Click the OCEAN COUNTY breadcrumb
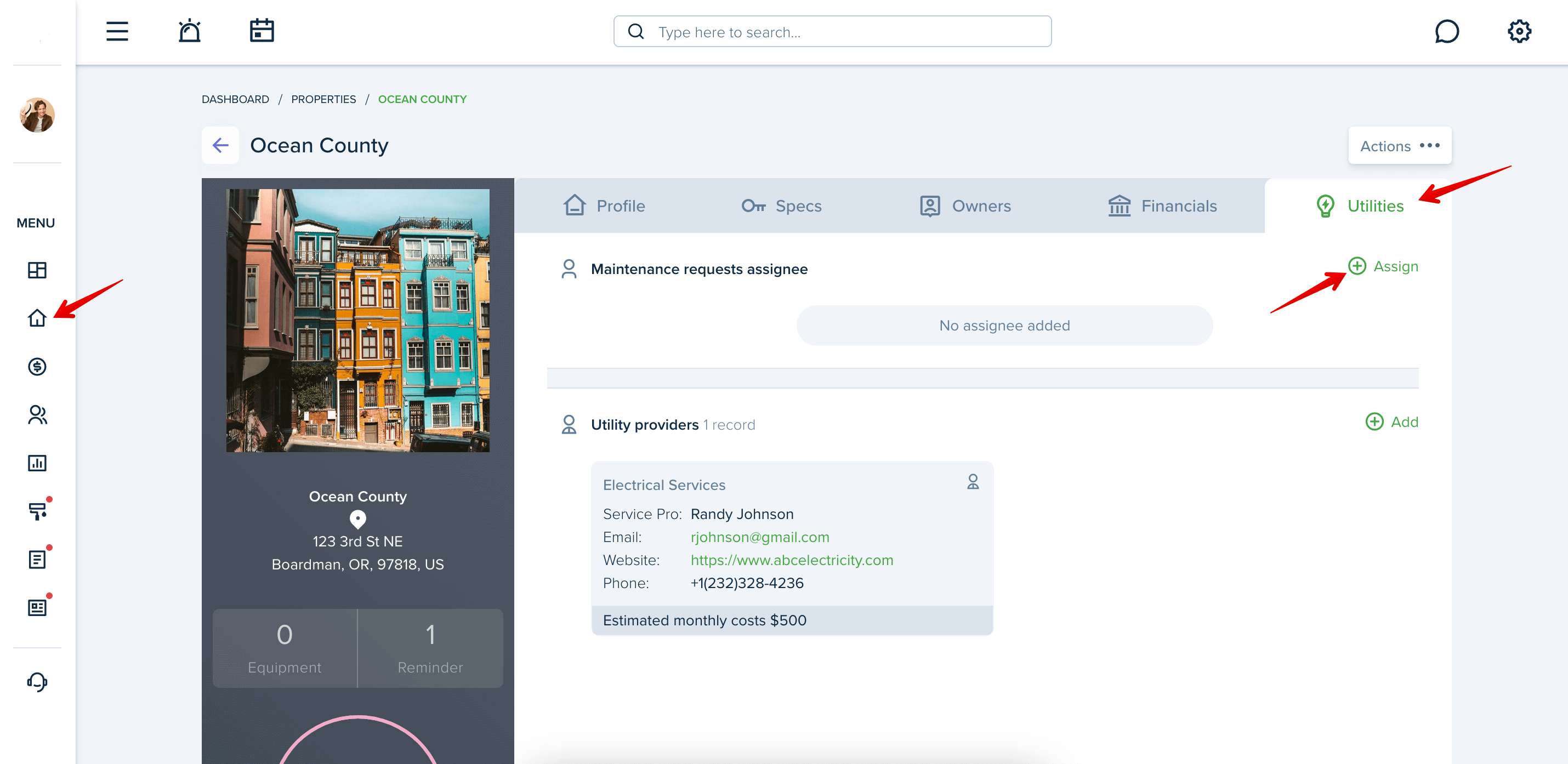 click(422, 99)
